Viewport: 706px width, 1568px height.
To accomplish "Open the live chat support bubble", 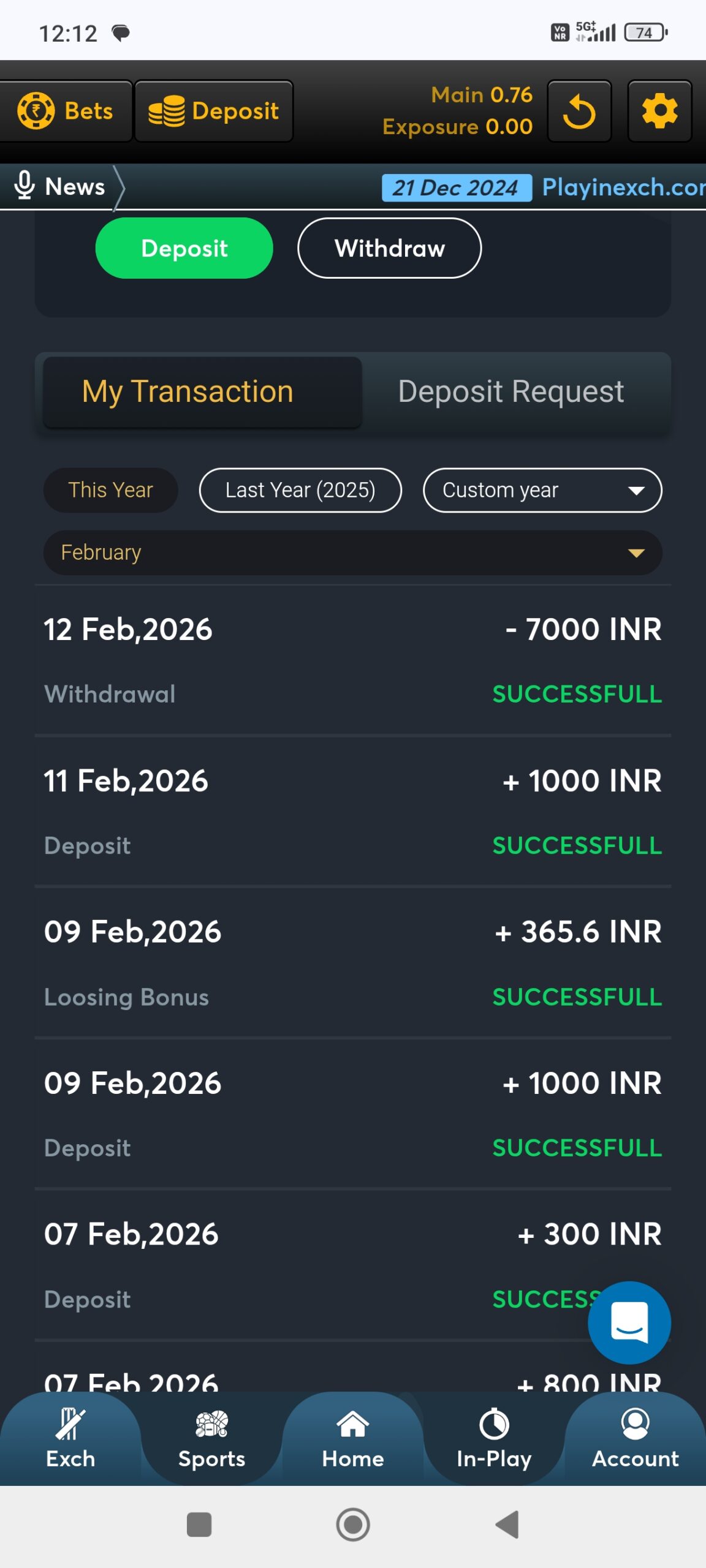I will [x=629, y=1322].
